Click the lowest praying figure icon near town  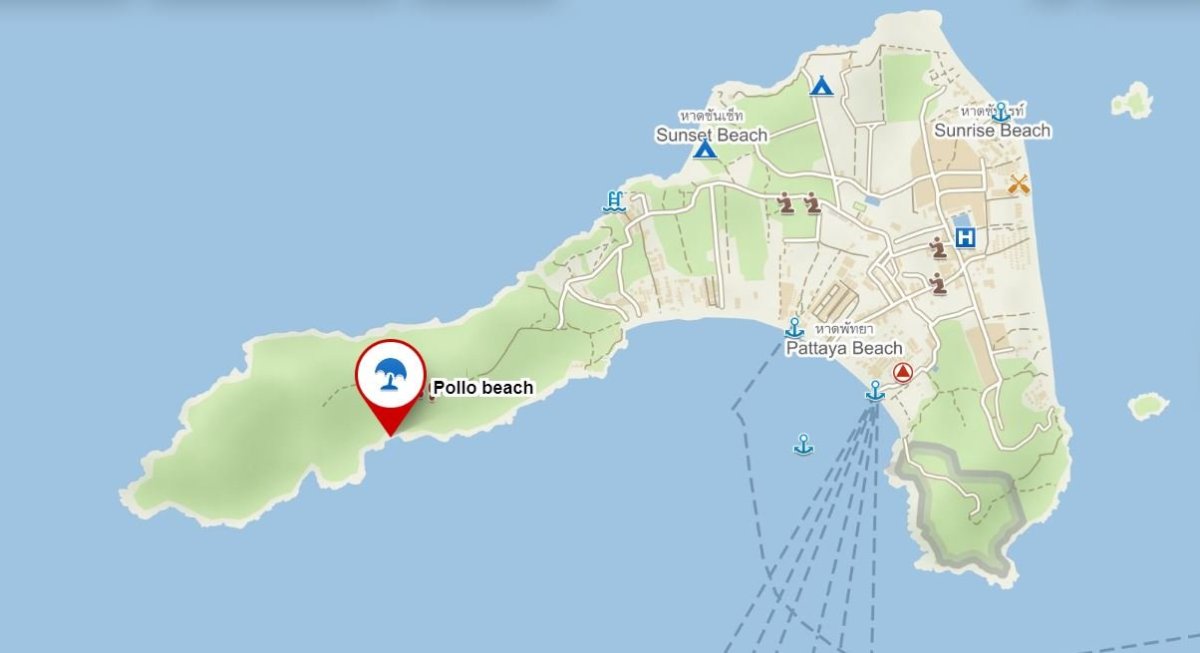[x=937, y=284]
